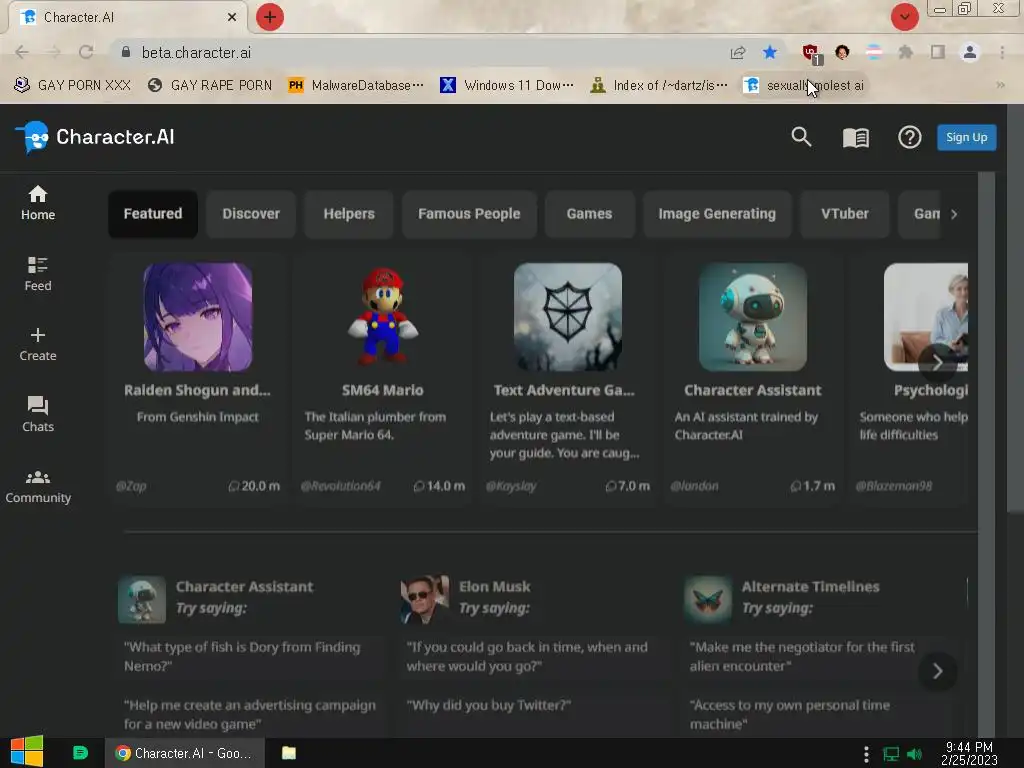
Task: Click the Alternate Timelines butterfly avatar
Action: (x=708, y=599)
